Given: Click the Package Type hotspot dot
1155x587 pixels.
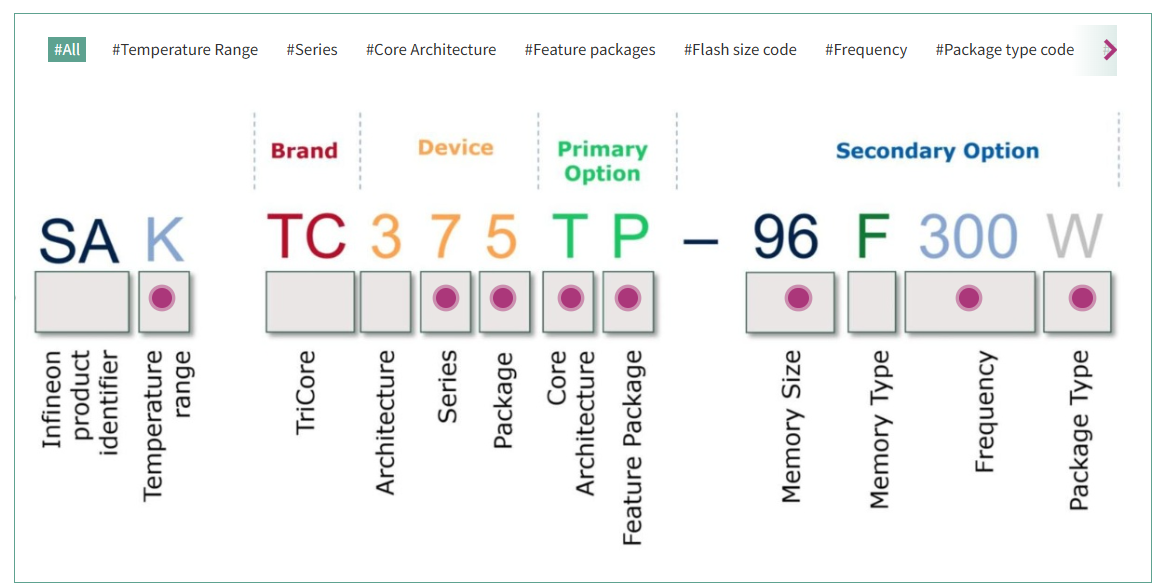Looking at the screenshot, I should 1081,298.
